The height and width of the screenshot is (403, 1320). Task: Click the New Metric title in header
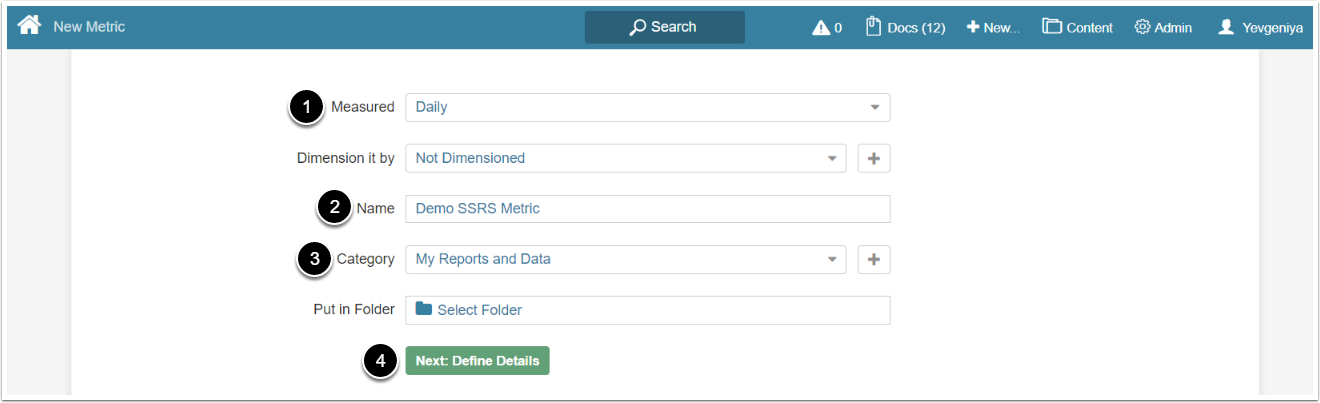point(89,27)
